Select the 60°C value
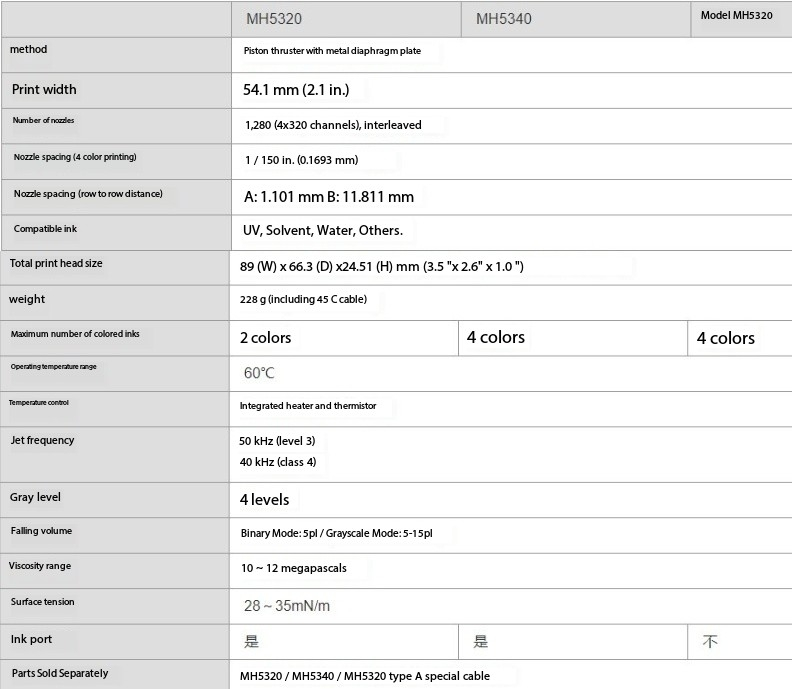792x689 pixels. tap(259, 373)
